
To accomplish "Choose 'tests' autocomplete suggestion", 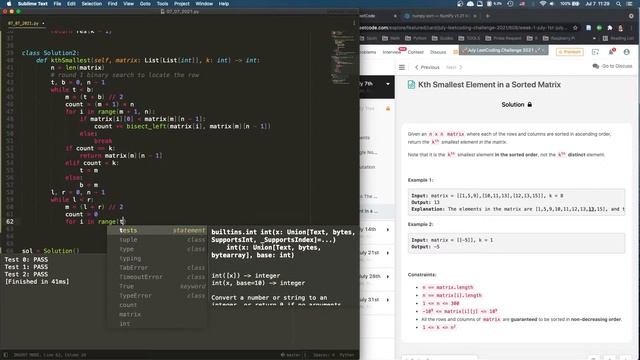I will click(x=157, y=230).
